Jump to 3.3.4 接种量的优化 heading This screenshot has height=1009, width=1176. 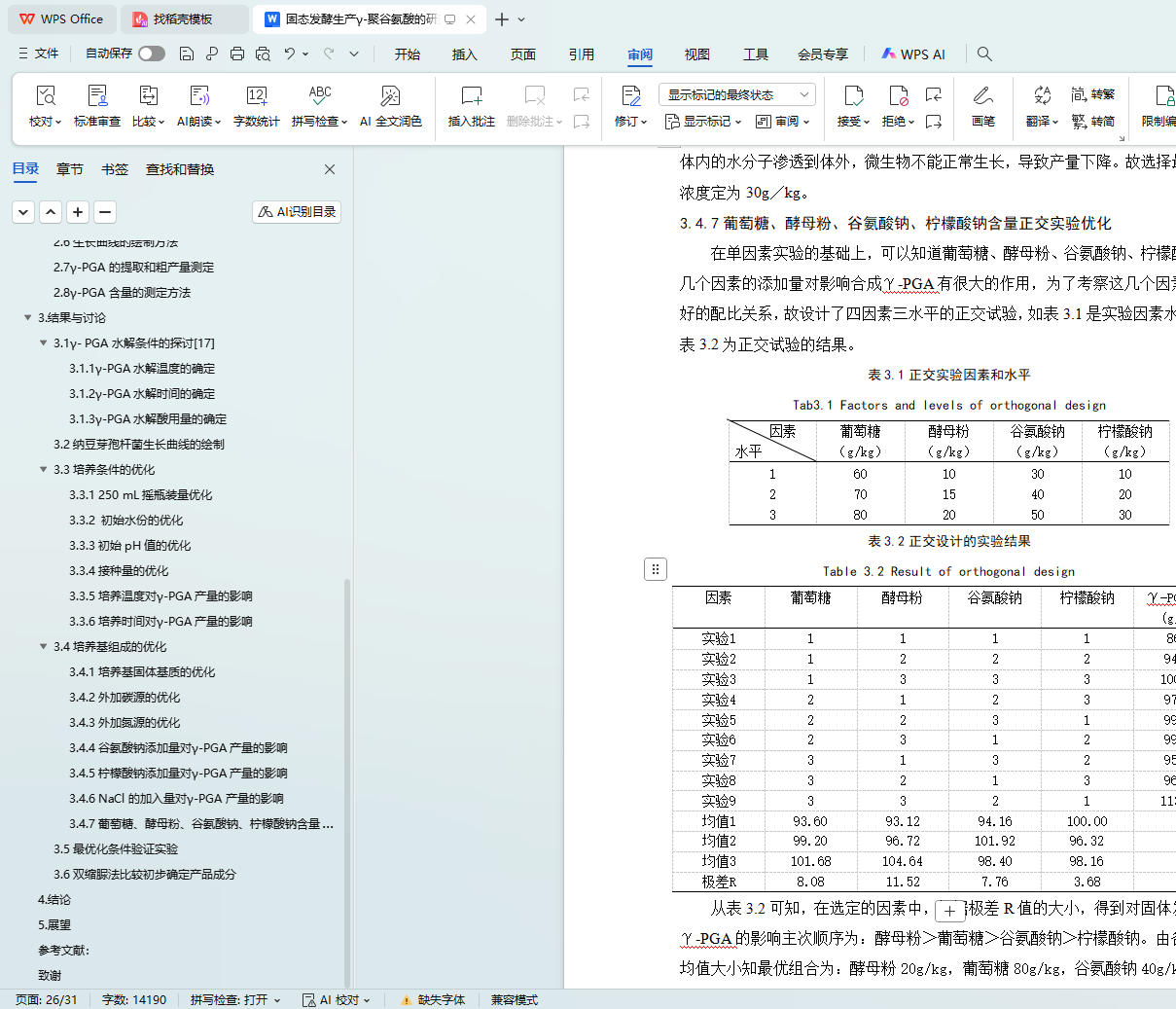119,570
